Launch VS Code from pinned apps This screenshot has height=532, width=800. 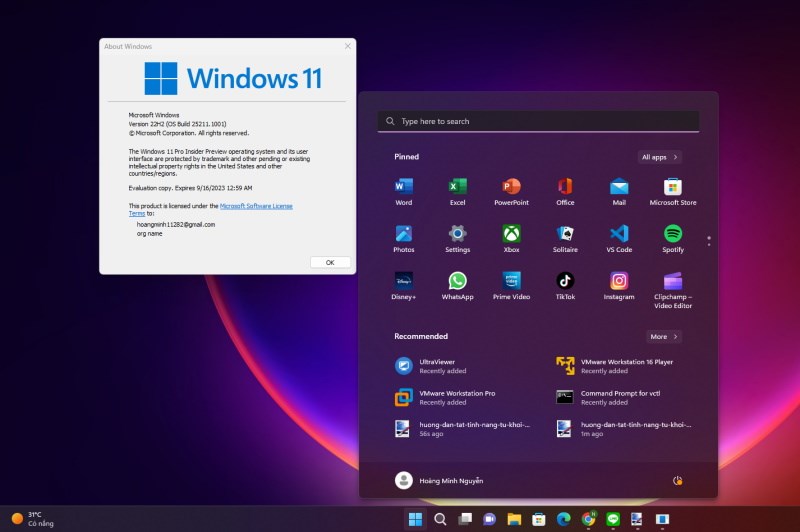coord(619,239)
